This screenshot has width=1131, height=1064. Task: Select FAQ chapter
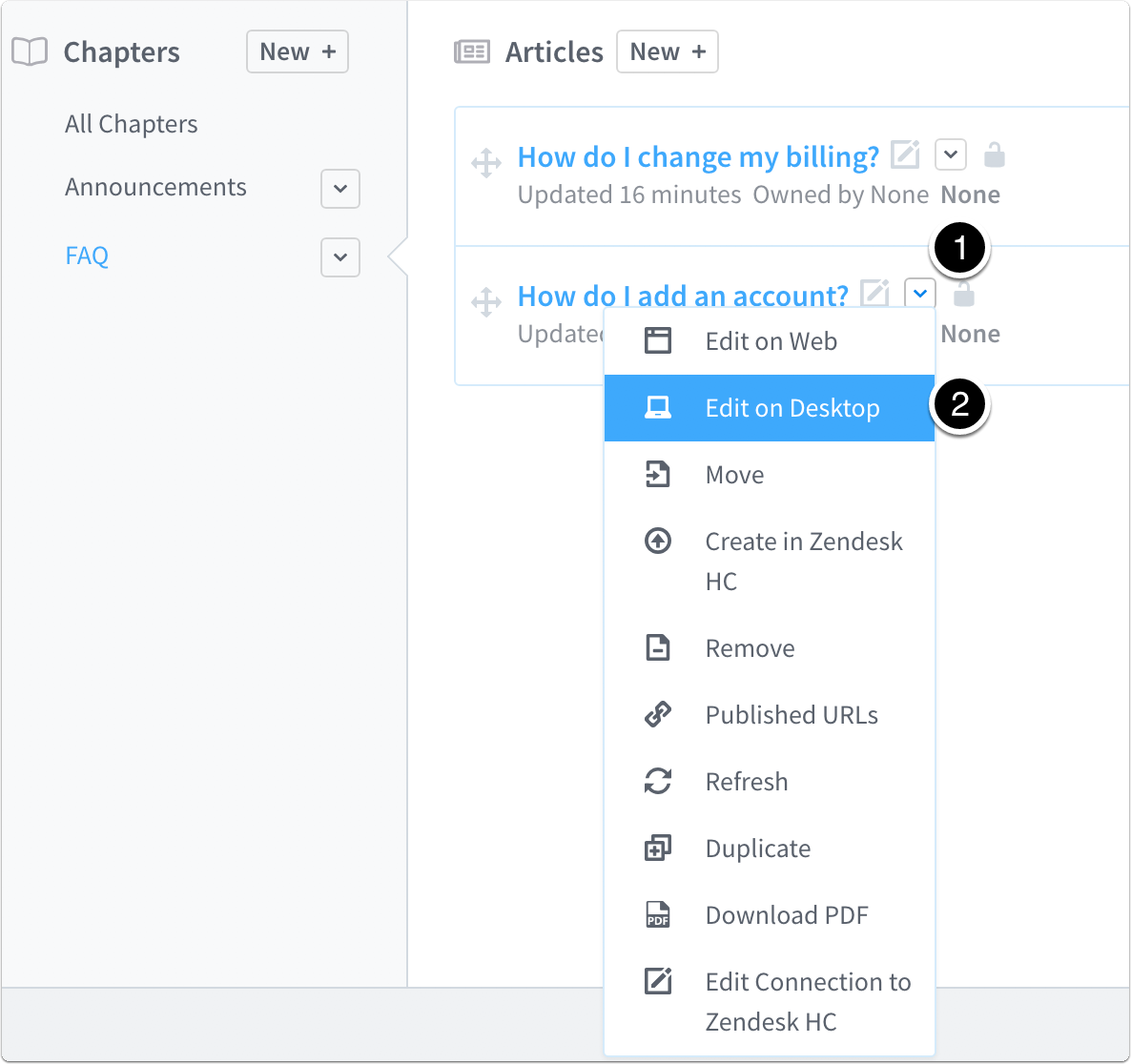[x=87, y=256]
